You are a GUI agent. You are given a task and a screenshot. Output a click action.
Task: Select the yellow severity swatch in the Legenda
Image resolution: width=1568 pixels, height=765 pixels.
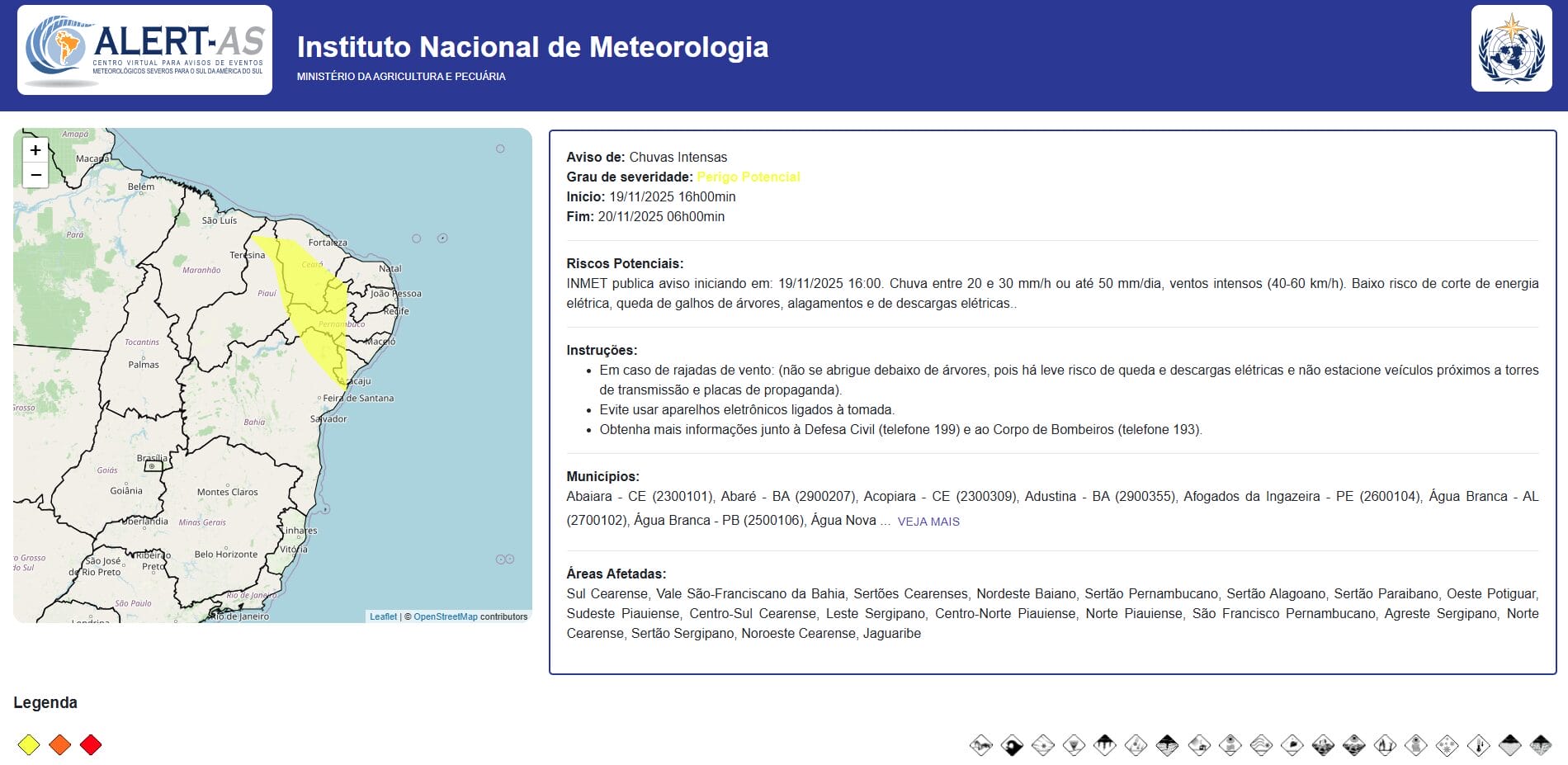[x=27, y=744]
